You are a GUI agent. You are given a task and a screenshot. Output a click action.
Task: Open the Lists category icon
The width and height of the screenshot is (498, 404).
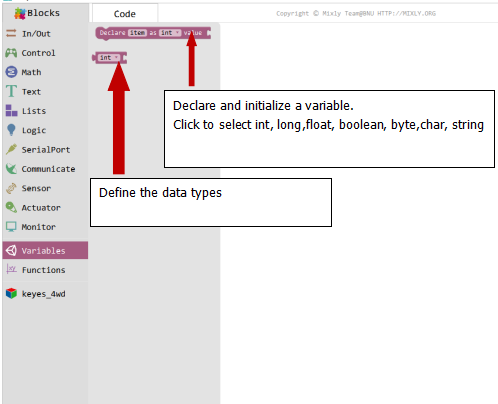11,110
